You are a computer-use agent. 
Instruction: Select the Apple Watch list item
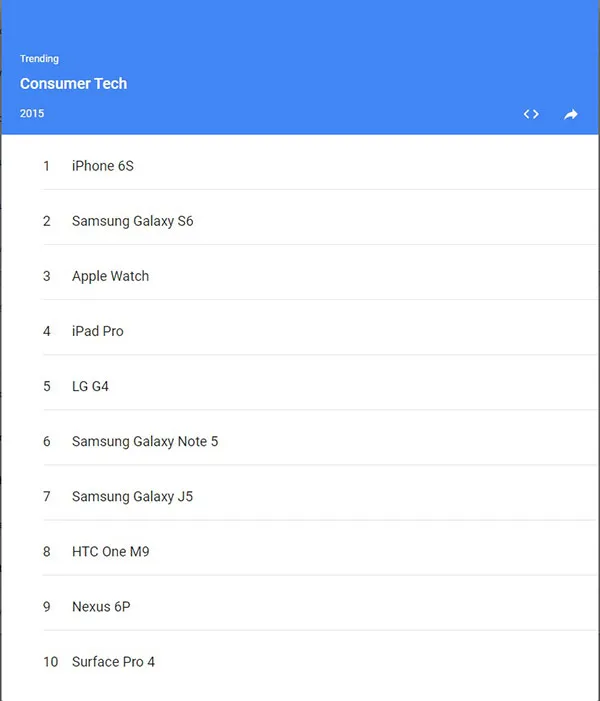[x=110, y=276]
